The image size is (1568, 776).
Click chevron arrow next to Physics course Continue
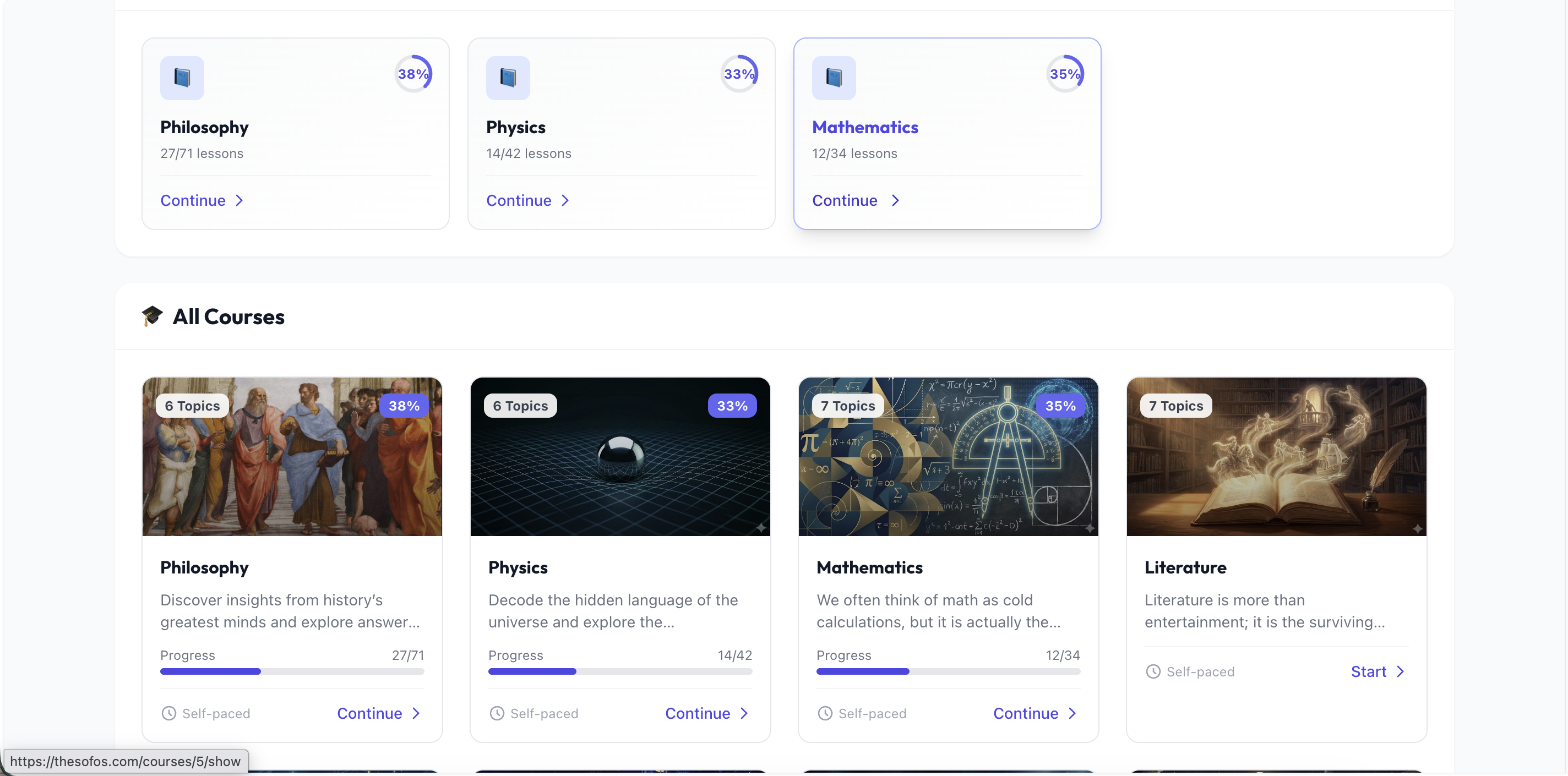click(744, 713)
